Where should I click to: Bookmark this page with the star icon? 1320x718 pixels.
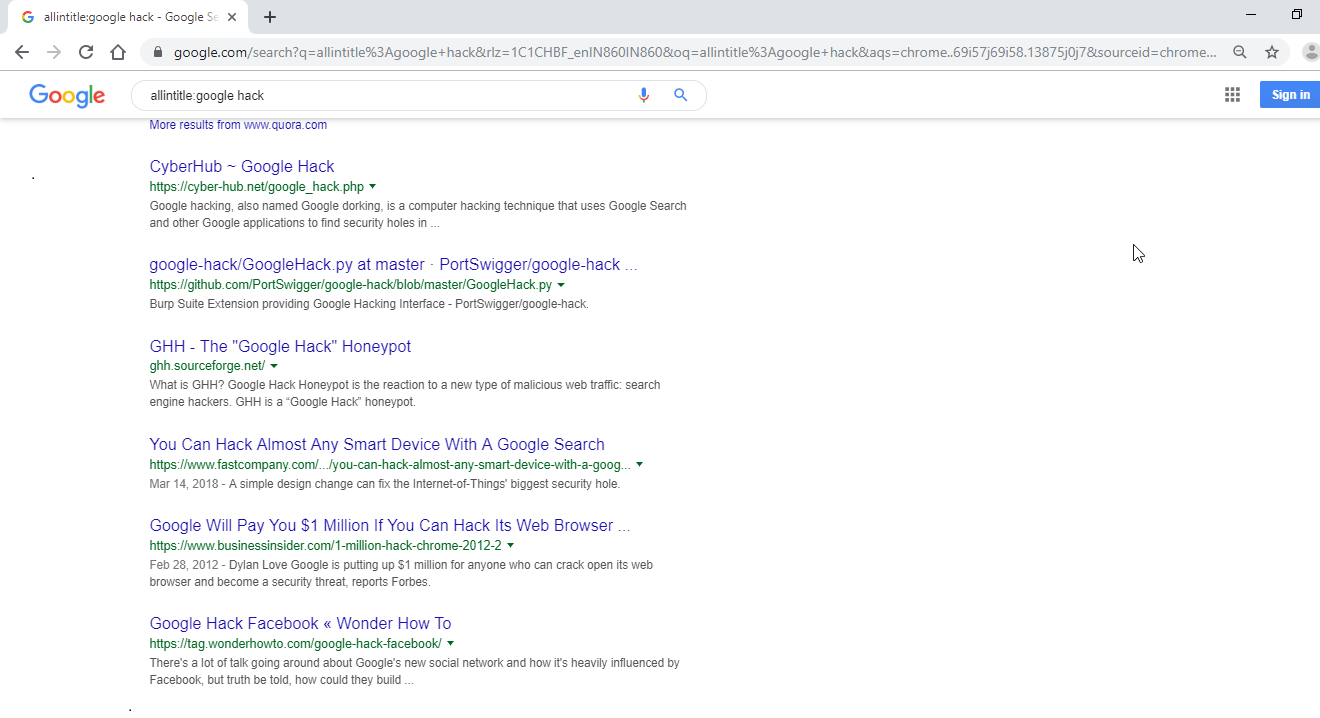pos(1272,52)
